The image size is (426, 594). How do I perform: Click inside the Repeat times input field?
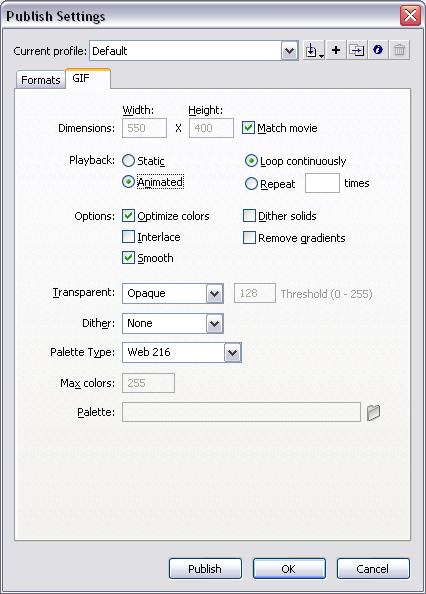pyautogui.click(x=322, y=183)
